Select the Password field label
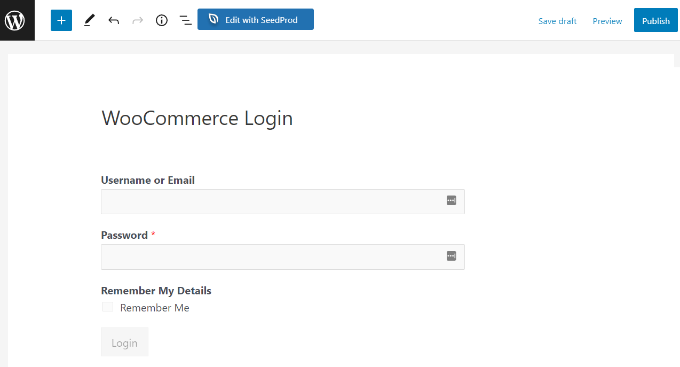Image resolution: width=680 pixels, height=367 pixels. (124, 235)
